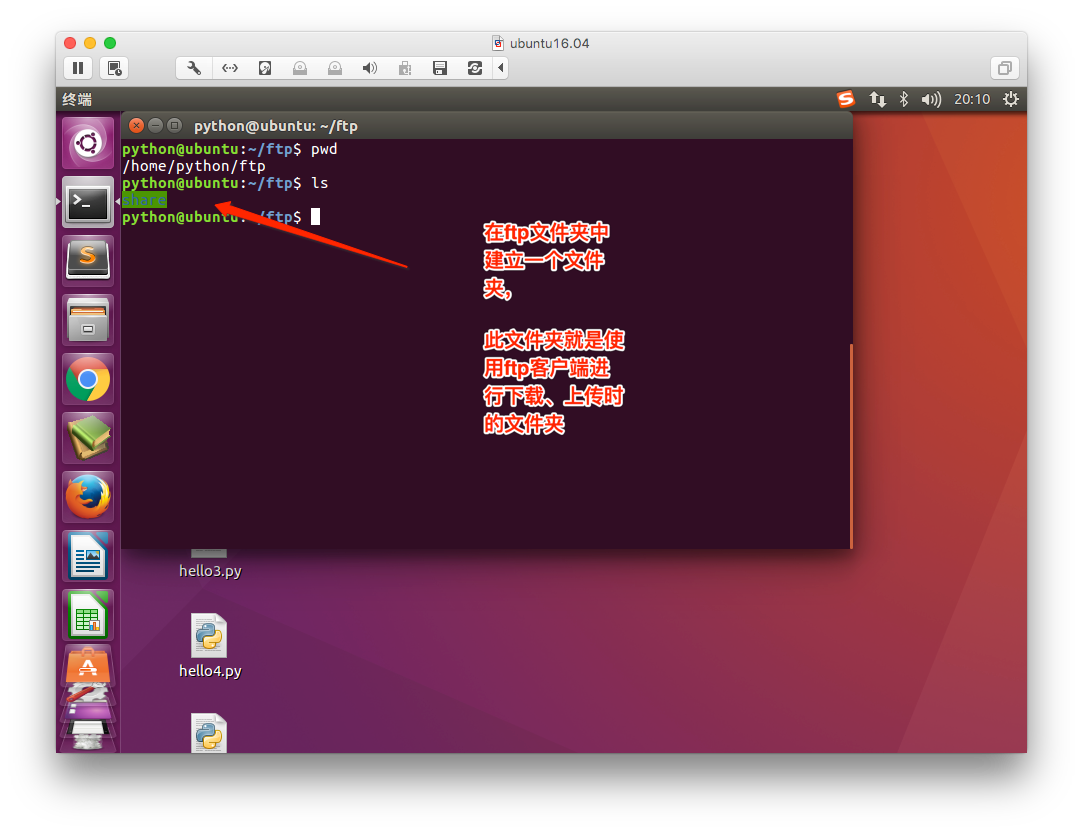Open the Files manager launcher icon
The height and width of the screenshot is (833, 1083).
pyautogui.click(x=88, y=320)
